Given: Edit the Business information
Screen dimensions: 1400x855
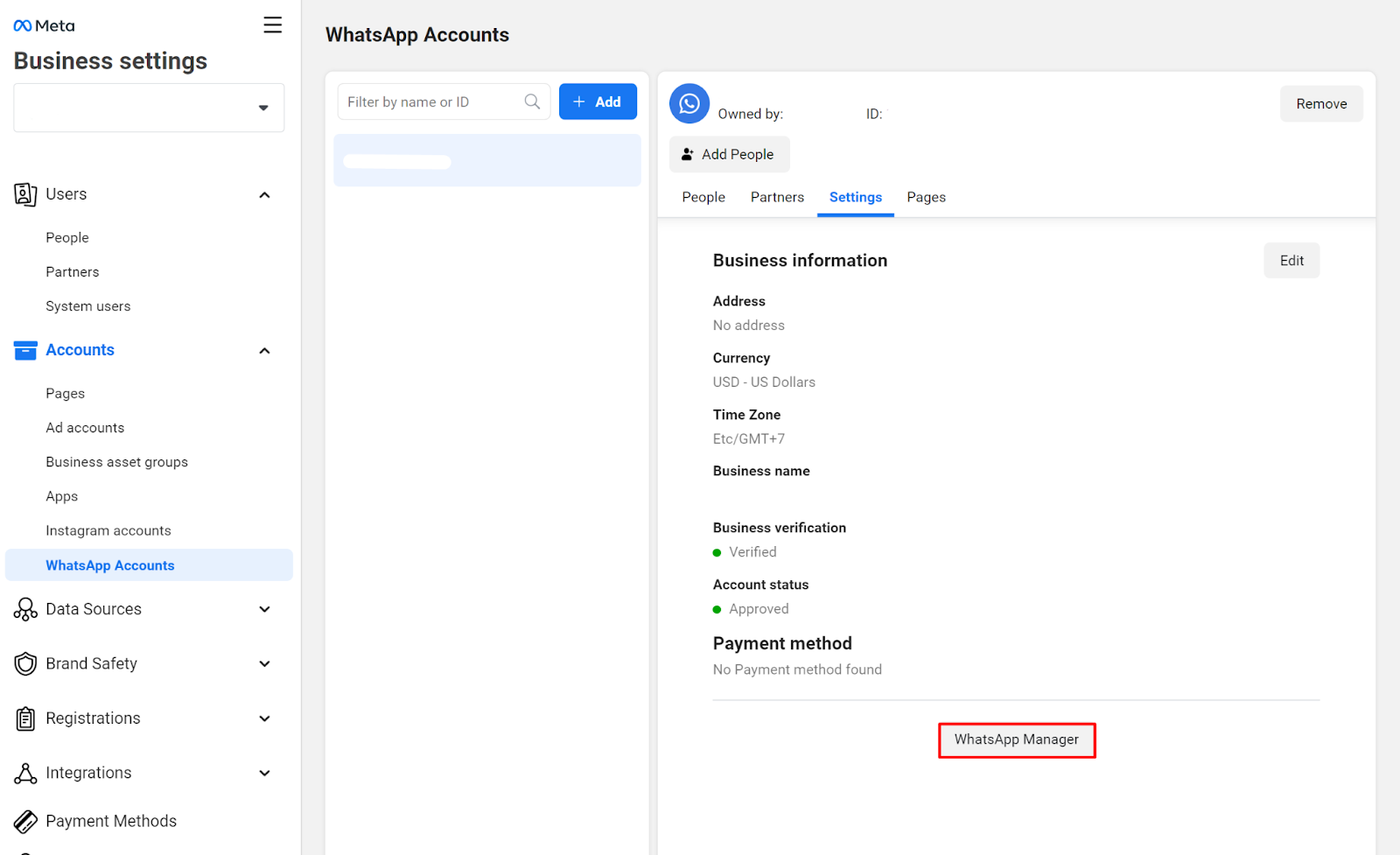Looking at the screenshot, I should 1291,260.
